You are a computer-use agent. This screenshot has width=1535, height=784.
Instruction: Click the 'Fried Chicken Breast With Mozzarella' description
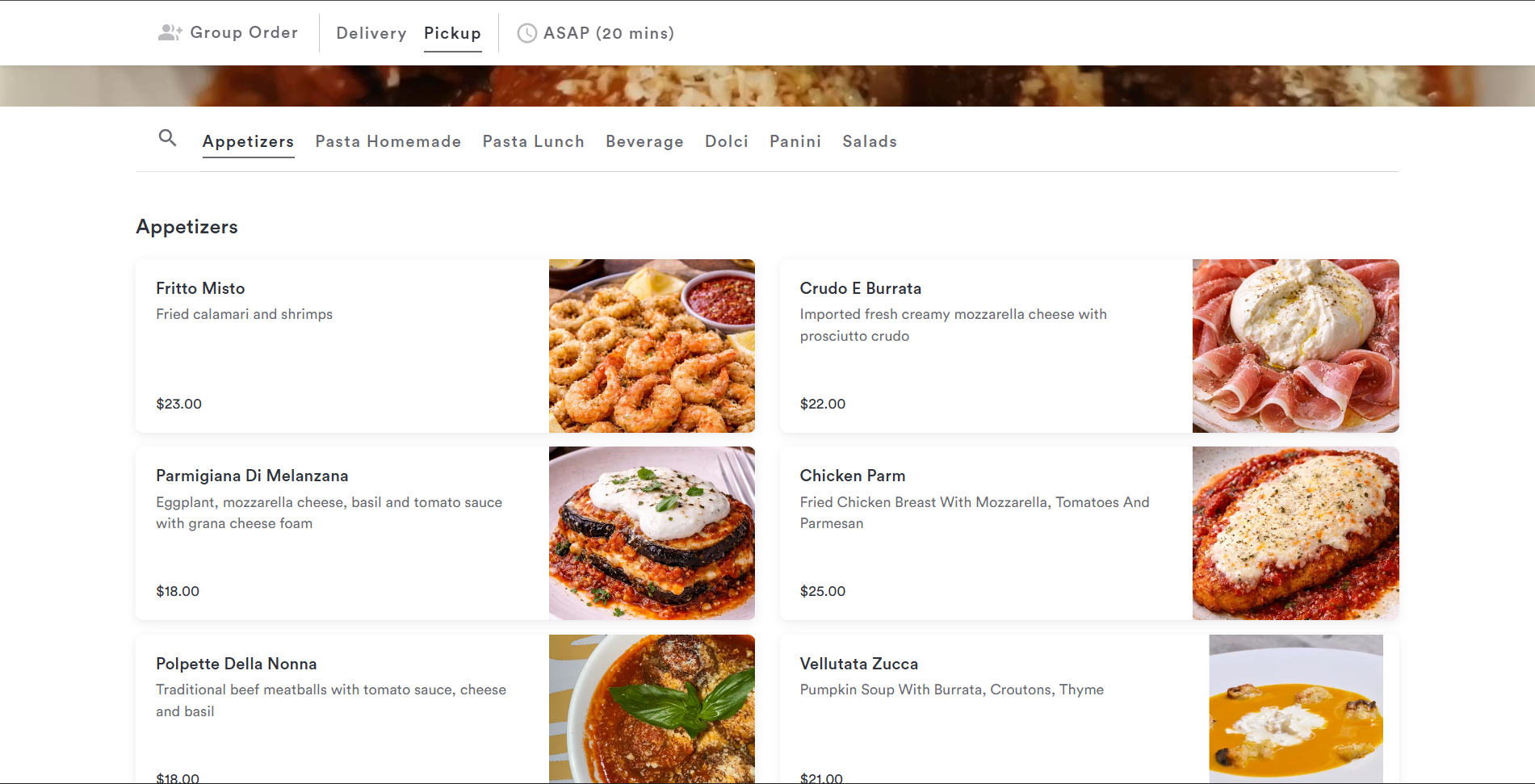(975, 513)
